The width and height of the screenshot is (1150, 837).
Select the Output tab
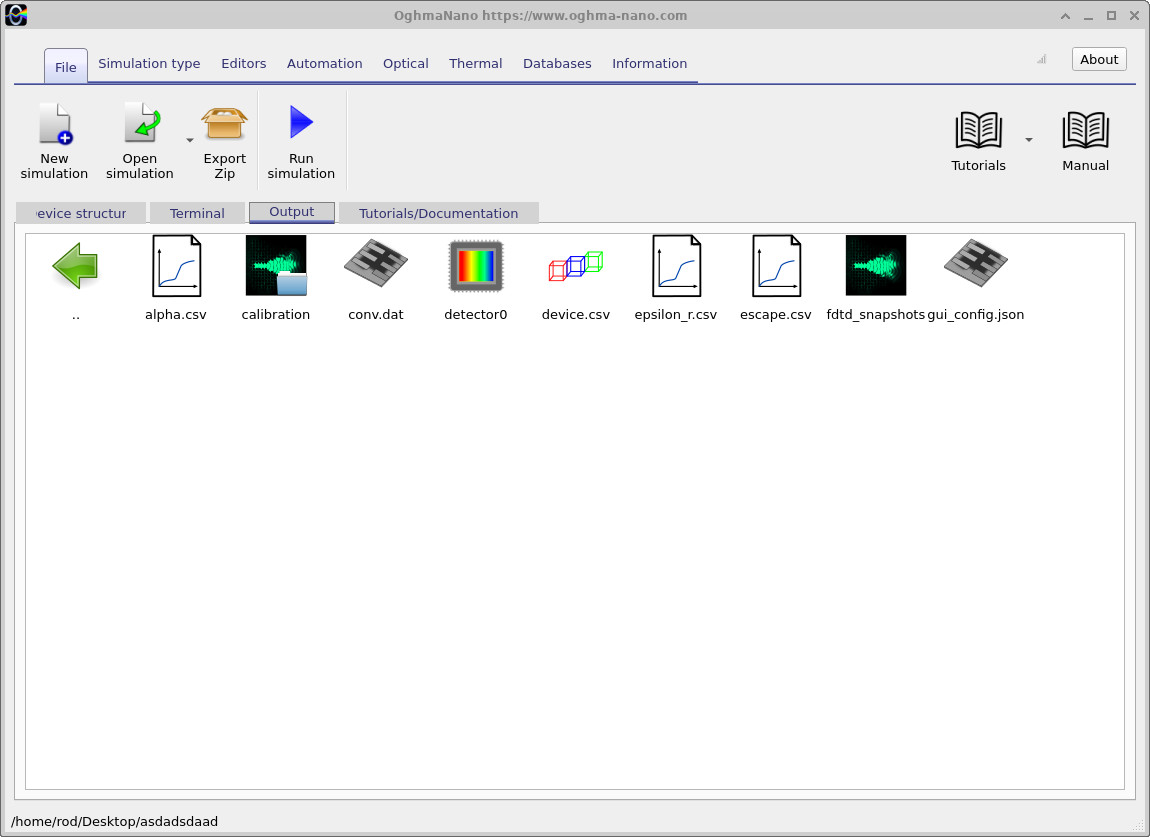pos(292,212)
